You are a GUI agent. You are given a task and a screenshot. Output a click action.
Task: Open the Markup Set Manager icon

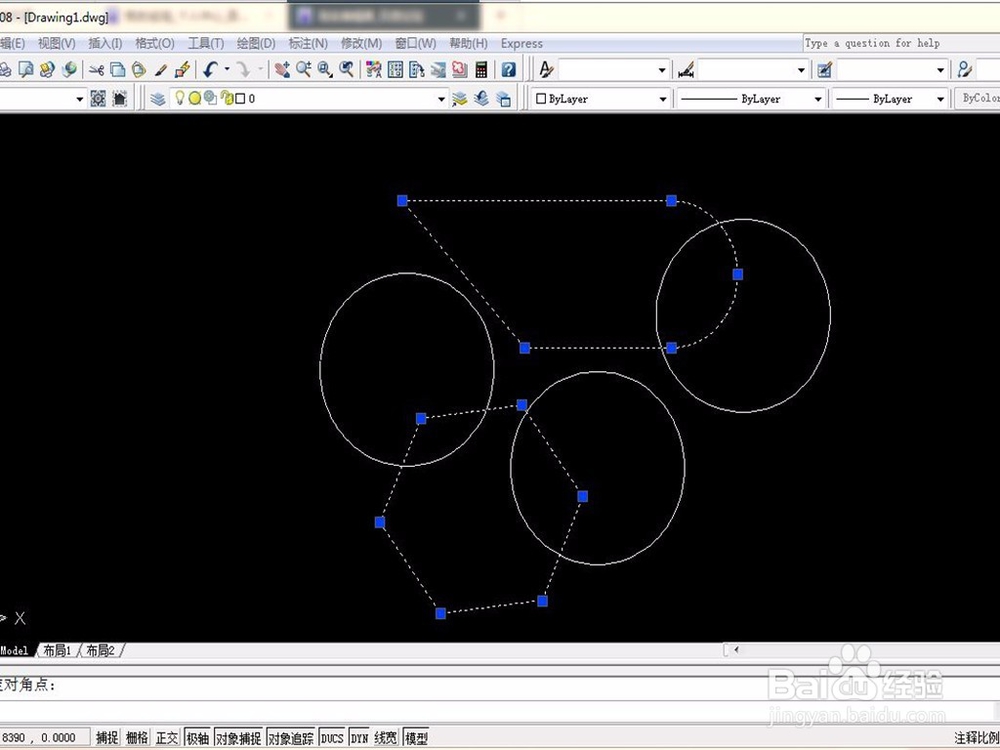459,69
